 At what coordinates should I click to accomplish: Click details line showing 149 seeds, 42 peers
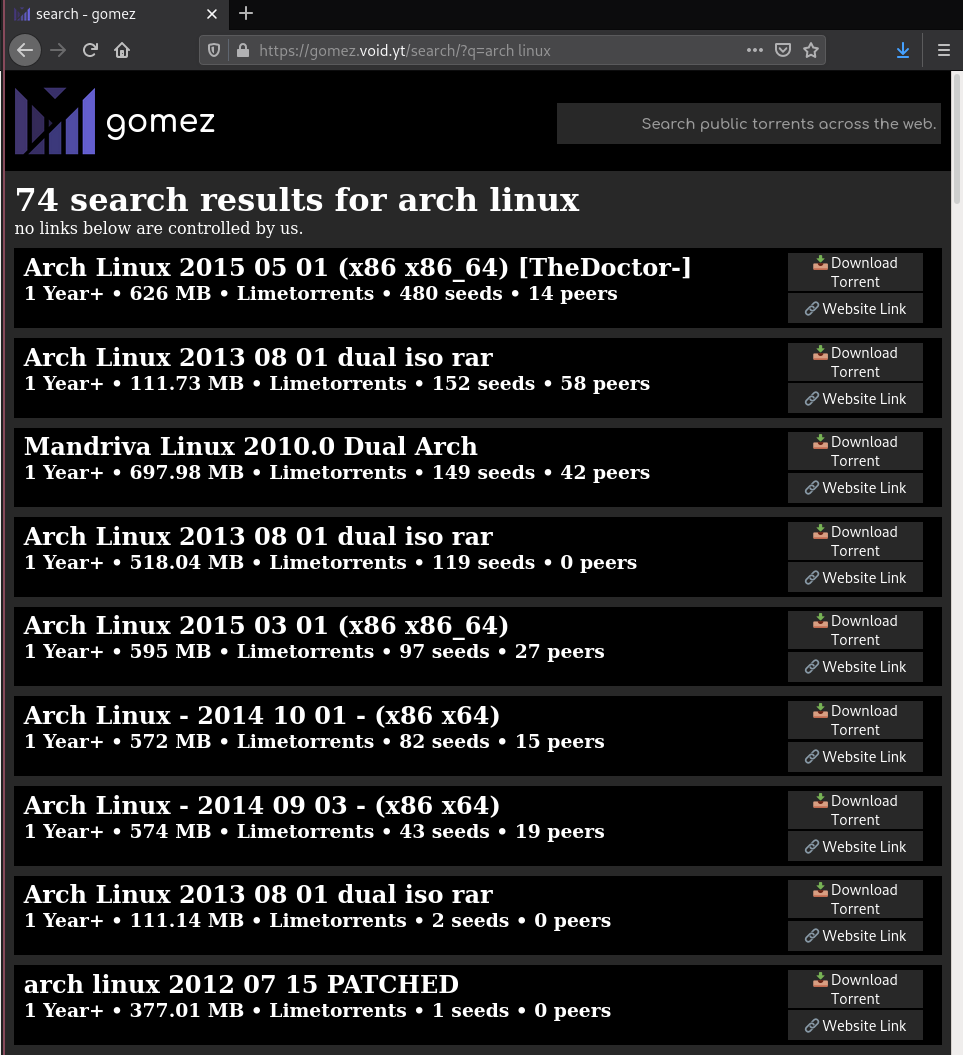coord(336,472)
